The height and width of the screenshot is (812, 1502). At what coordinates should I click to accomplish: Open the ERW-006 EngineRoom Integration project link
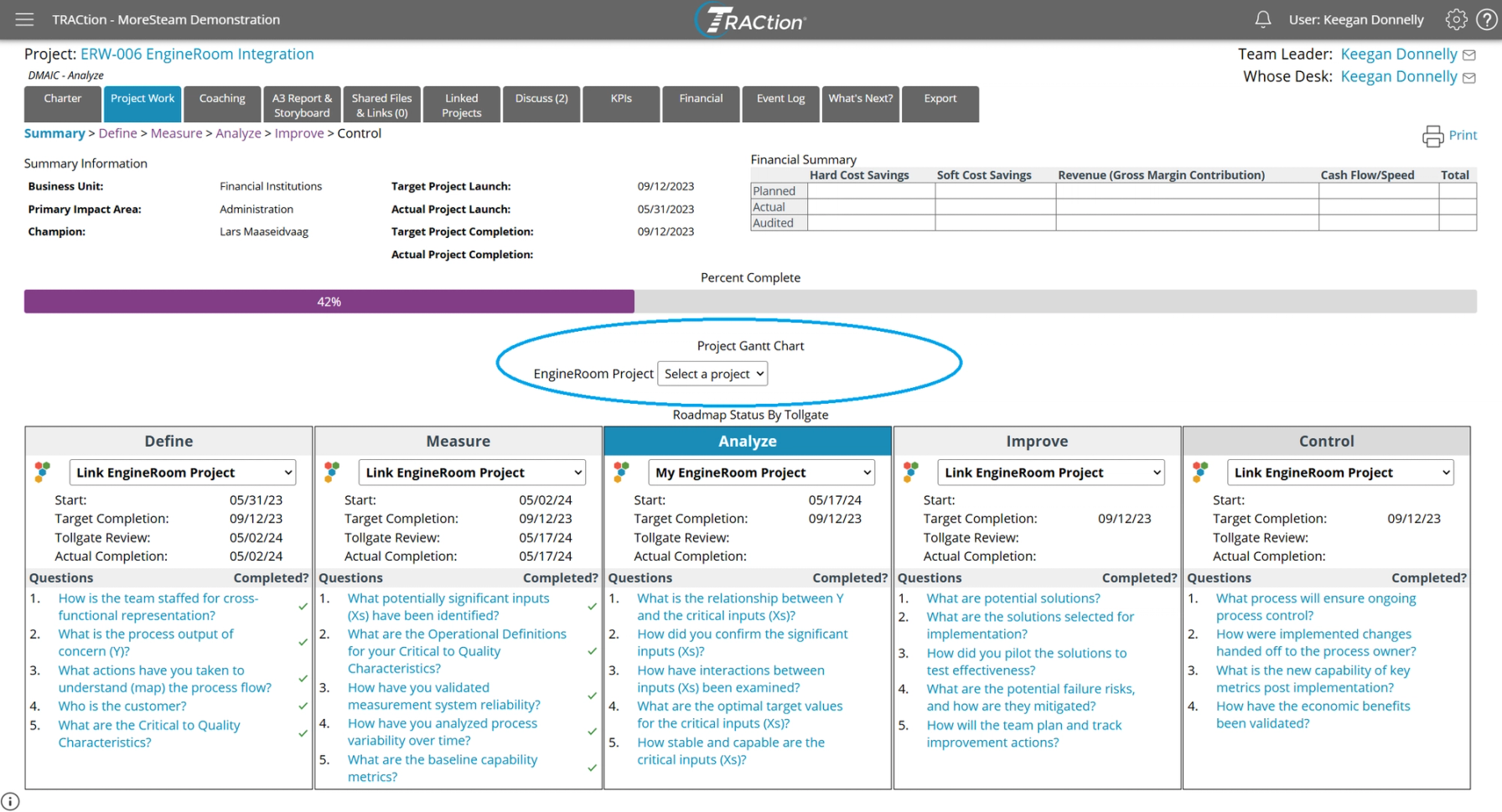tap(197, 54)
